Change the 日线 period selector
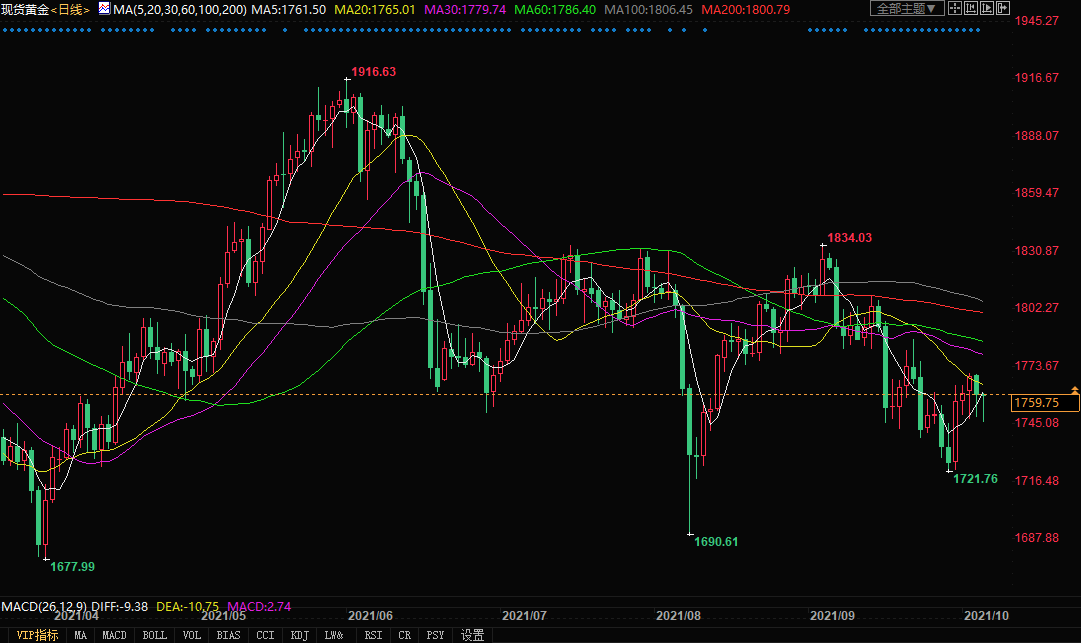This screenshot has width=1081, height=643. click(68, 9)
